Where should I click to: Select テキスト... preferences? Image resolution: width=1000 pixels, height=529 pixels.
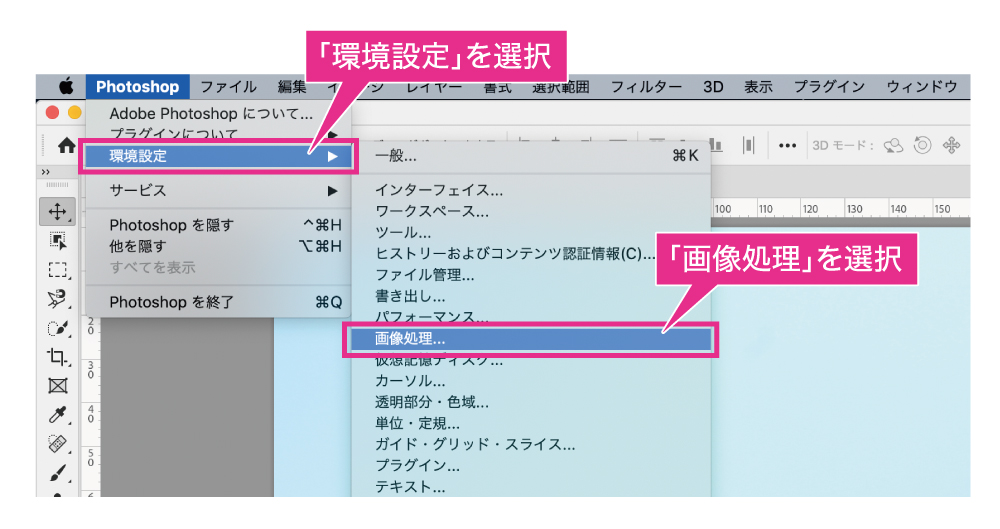[x=531, y=486]
